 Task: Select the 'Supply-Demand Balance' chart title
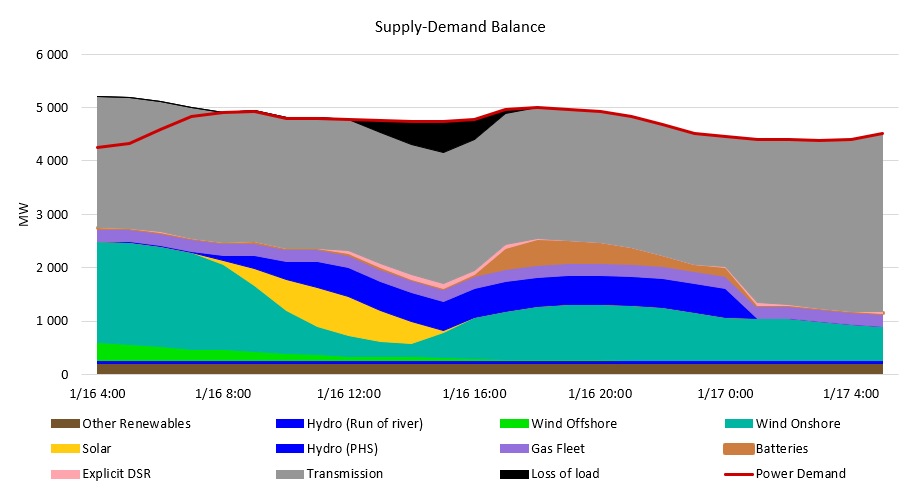point(460,27)
